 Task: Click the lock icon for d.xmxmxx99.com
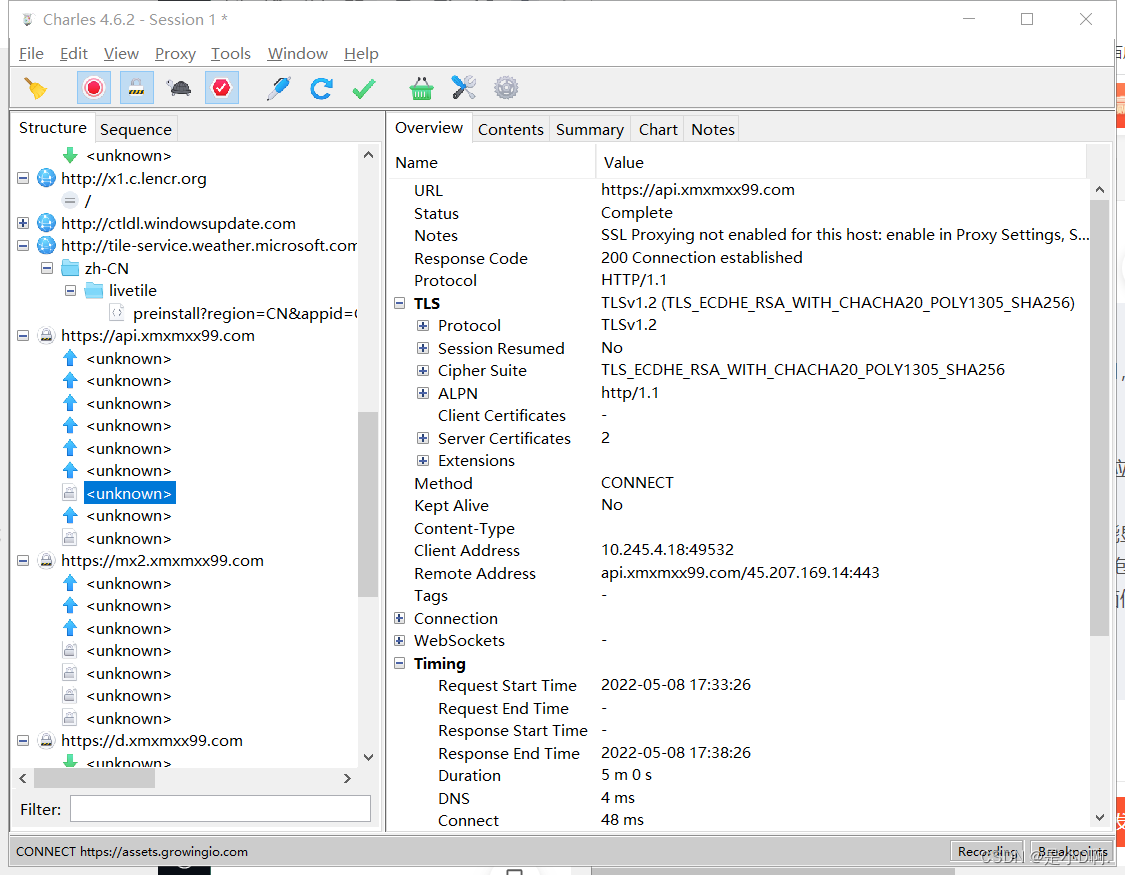46,740
